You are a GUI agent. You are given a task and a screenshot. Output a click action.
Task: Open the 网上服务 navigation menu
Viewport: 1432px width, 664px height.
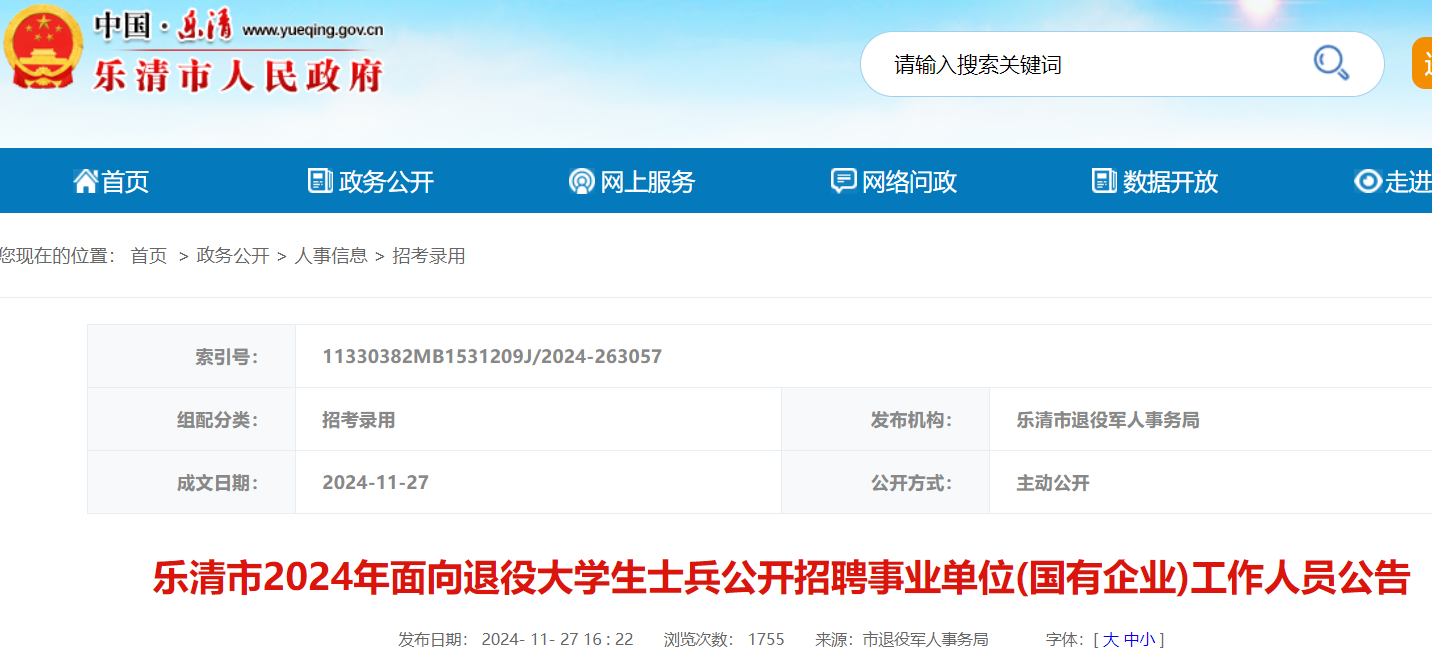pos(647,182)
